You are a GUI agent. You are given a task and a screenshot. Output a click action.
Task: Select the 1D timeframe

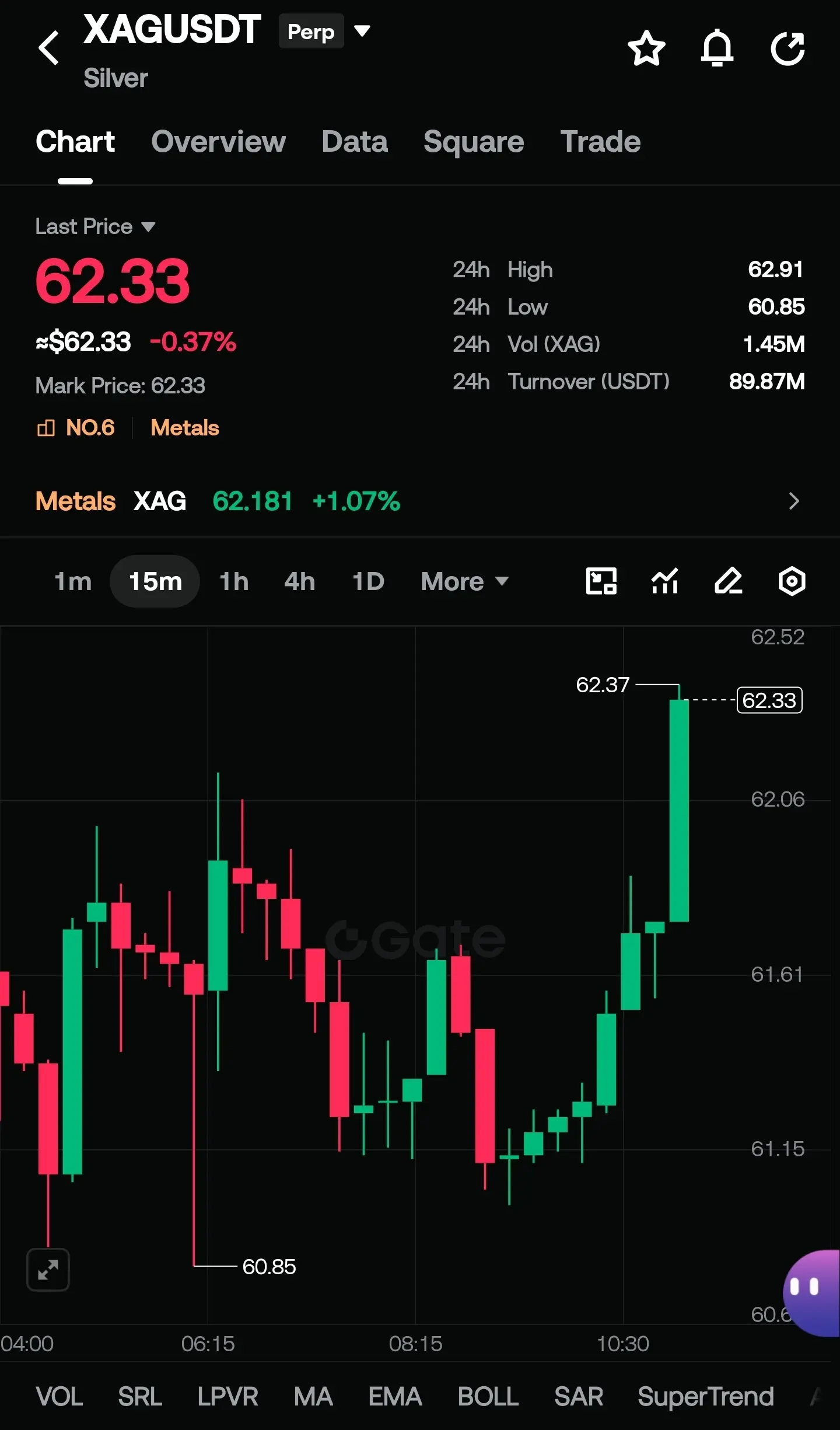click(x=368, y=581)
